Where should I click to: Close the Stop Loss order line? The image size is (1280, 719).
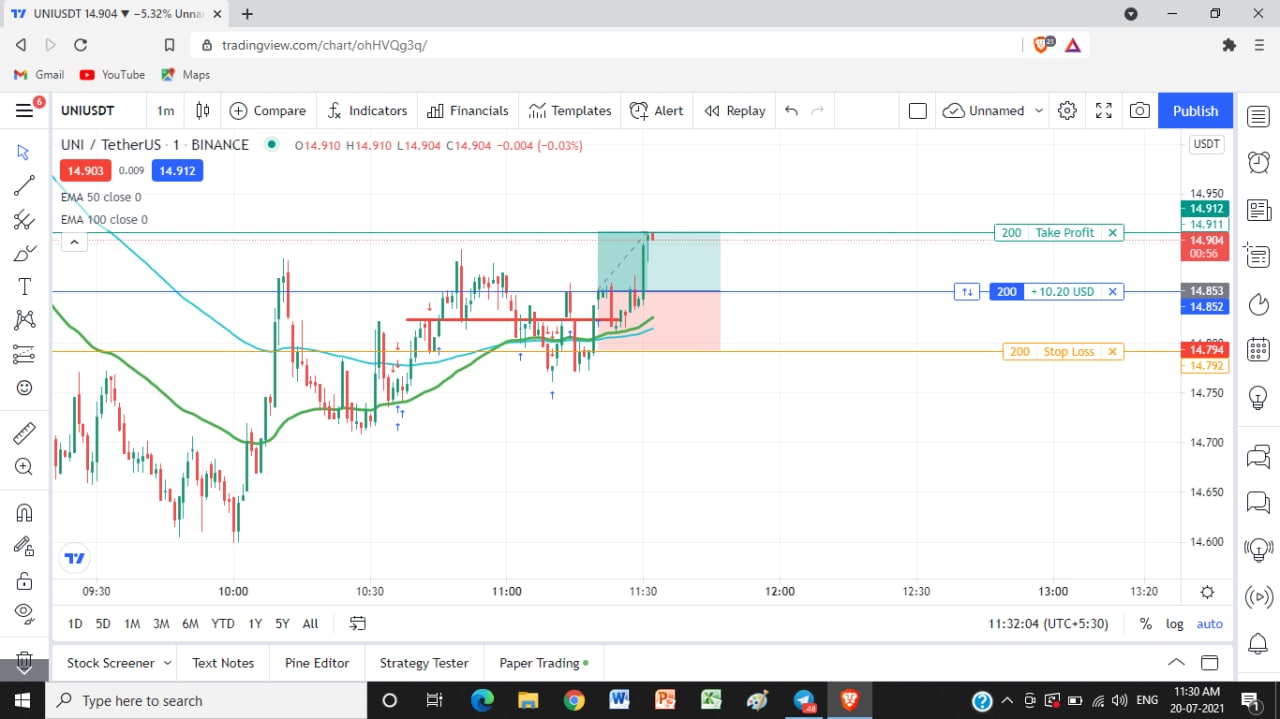coord(1113,351)
